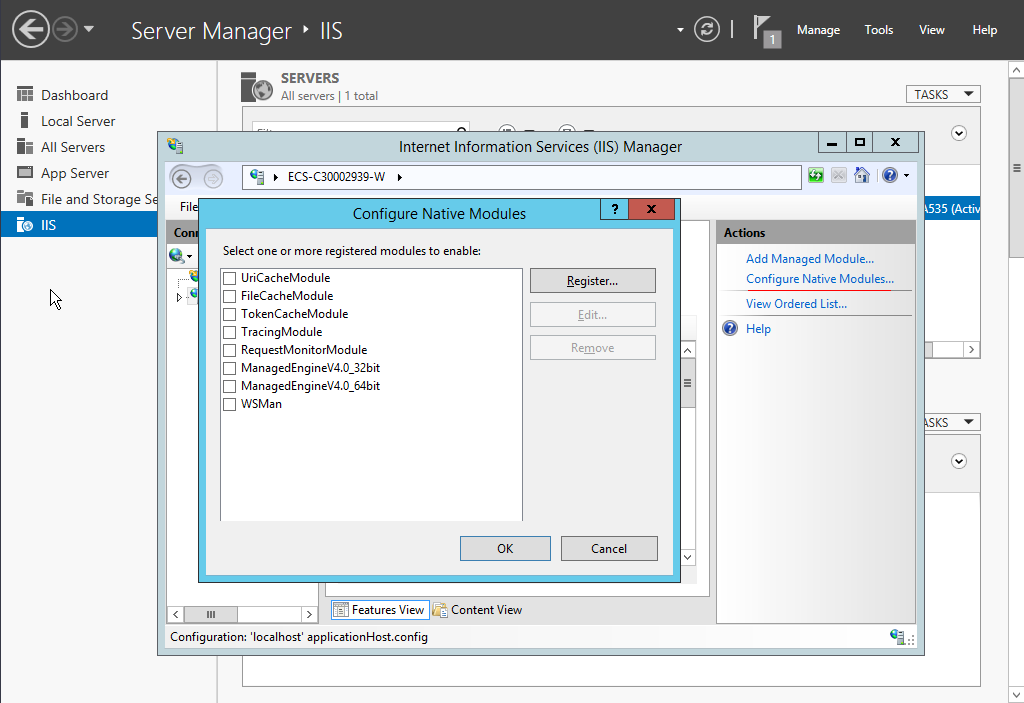Click the IIS Manager blue help icon
The image size is (1024, 703).
point(889,175)
